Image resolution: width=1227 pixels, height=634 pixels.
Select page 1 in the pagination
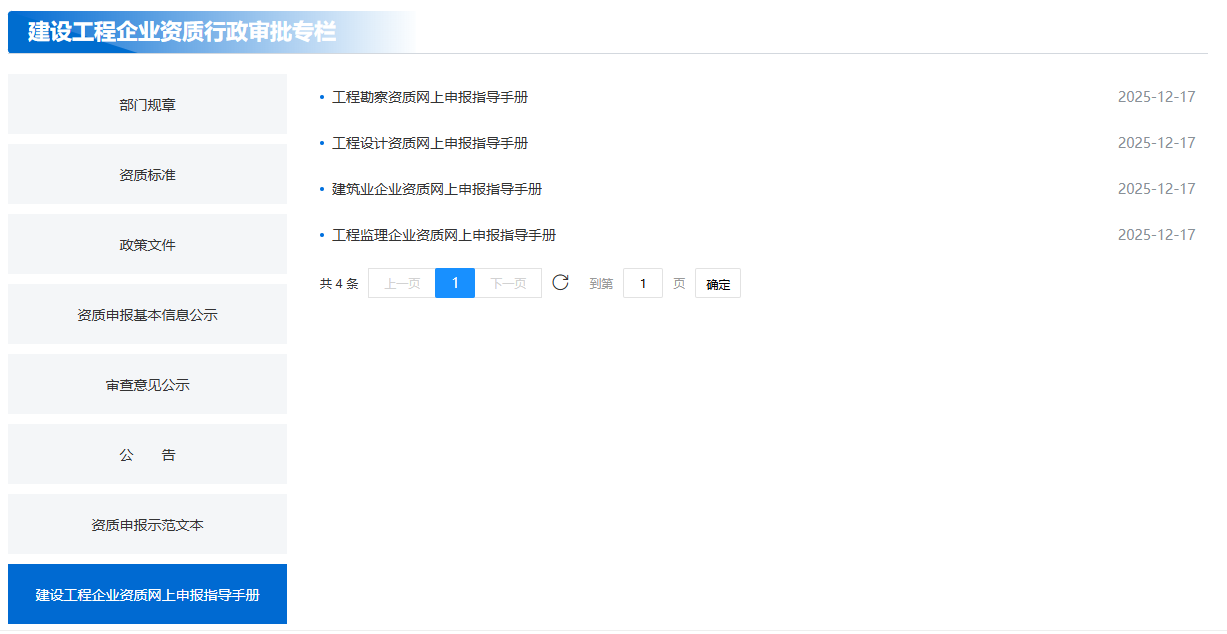(455, 283)
